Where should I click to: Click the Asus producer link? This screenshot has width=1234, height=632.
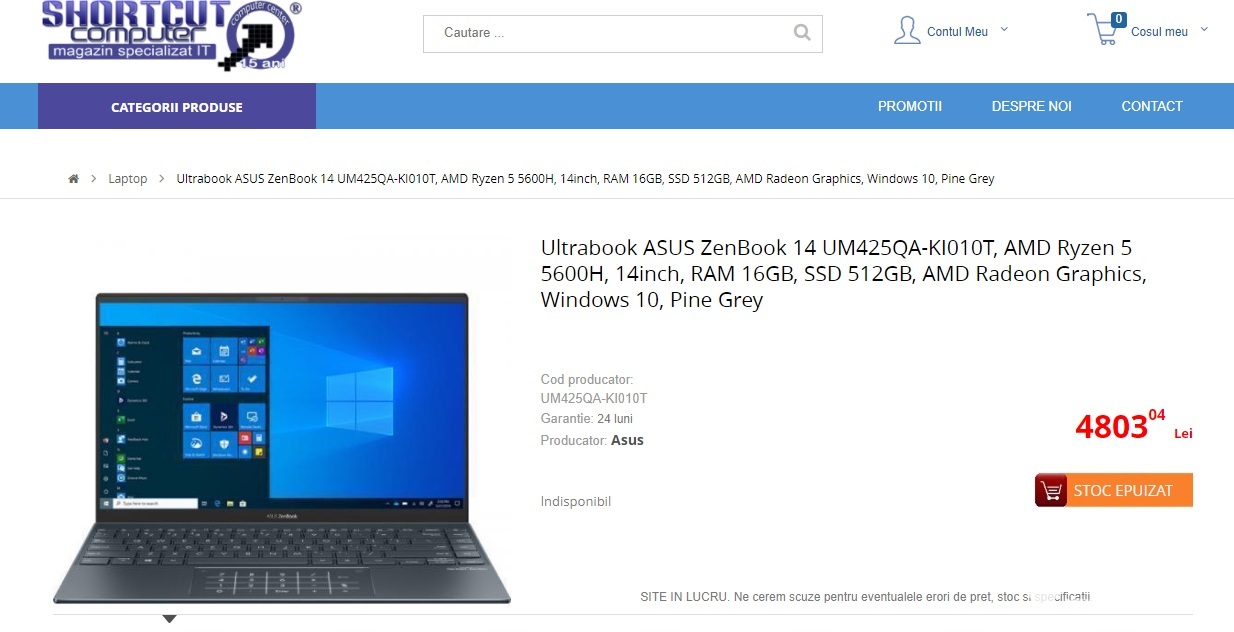point(627,440)
